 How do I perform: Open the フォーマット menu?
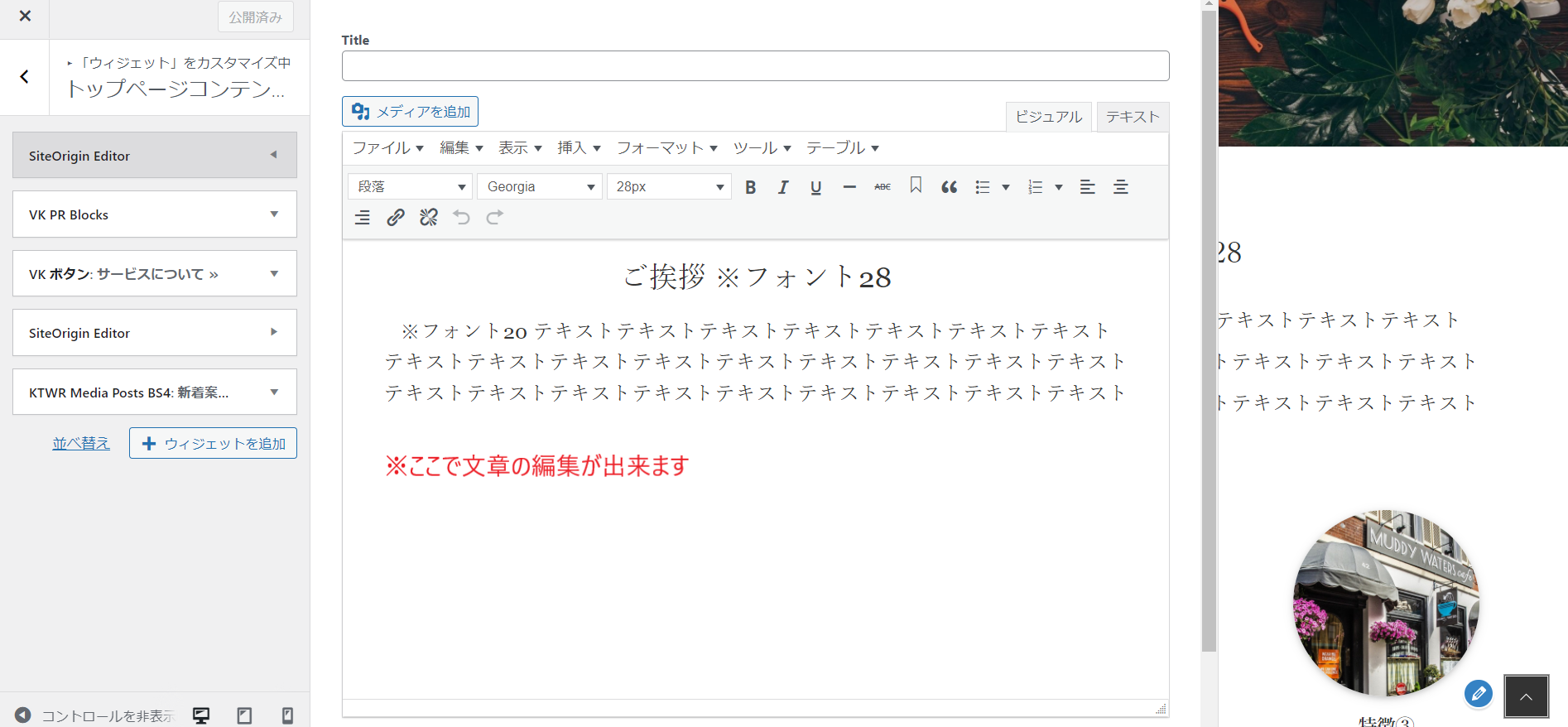[666, 148]
